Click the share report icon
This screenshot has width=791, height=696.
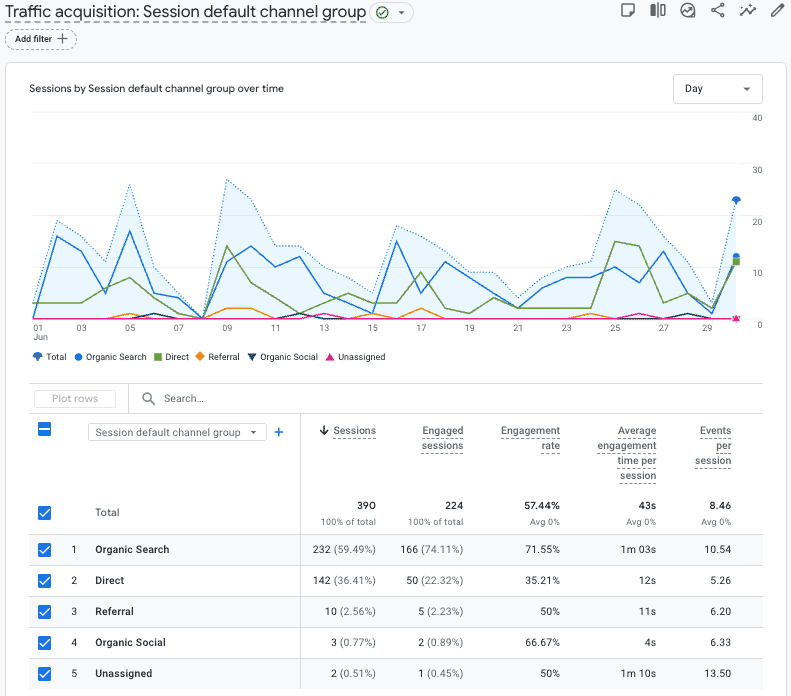[x=717, y=10]
